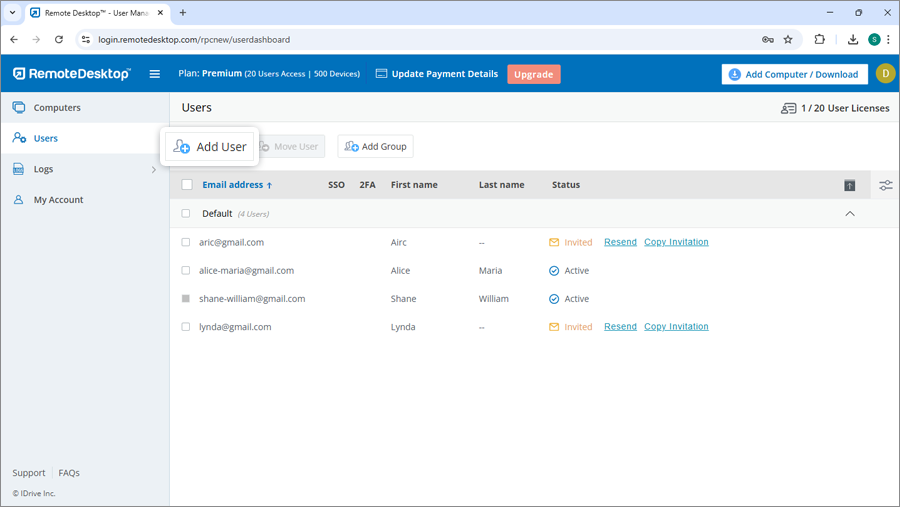
Task: Click Active check icon for Shane
Action: (554, 299)
